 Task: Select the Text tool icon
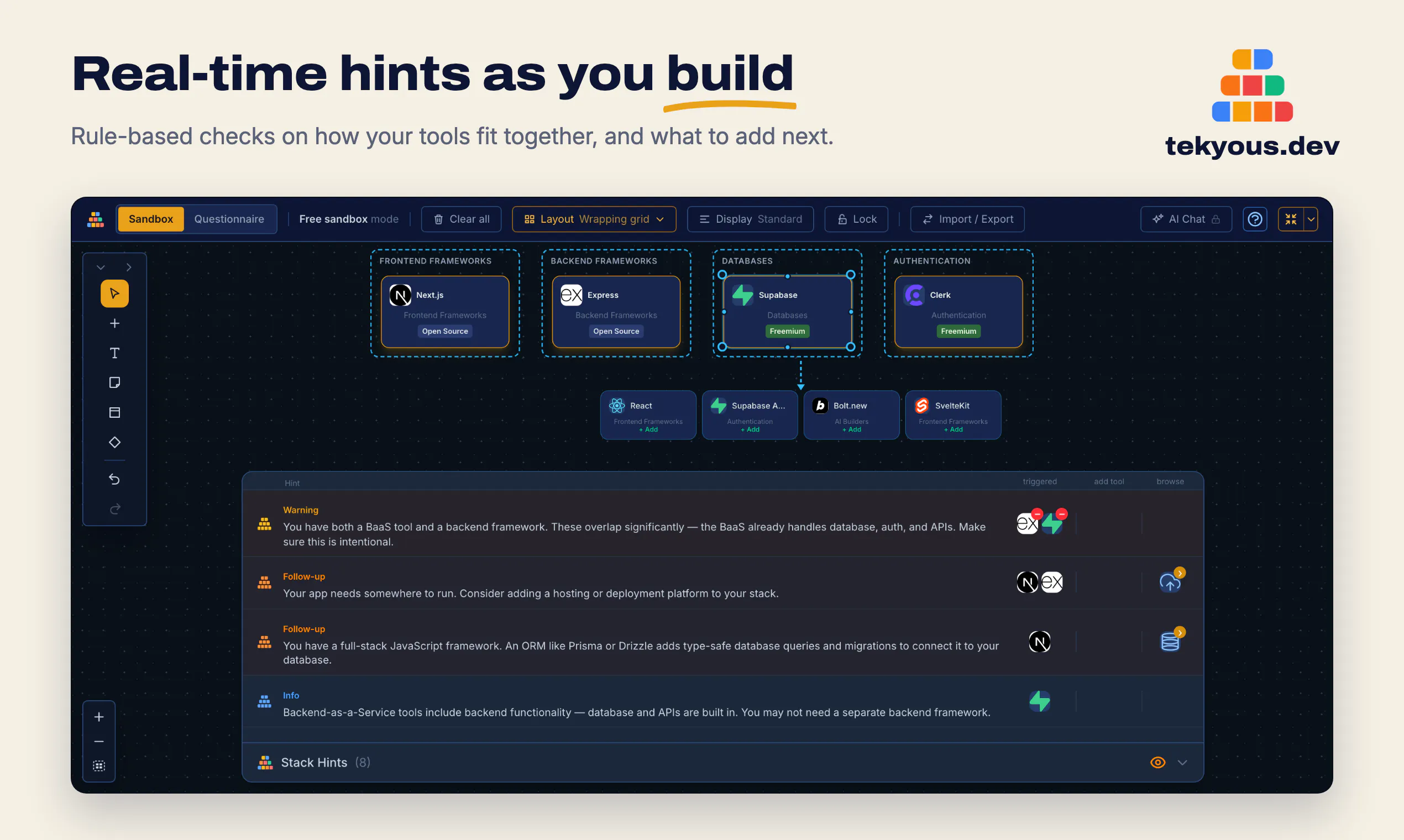(114, 353)
